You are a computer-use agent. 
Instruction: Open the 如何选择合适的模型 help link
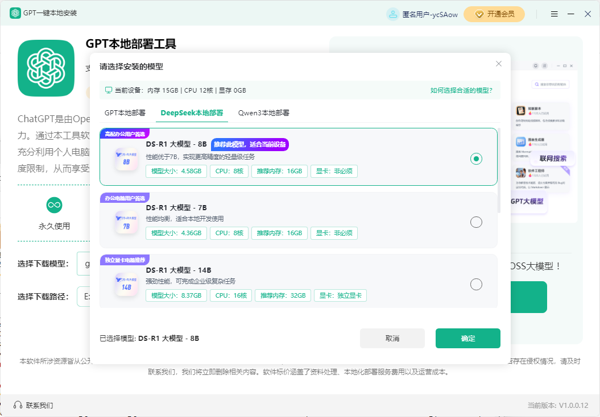coord(461,90)
